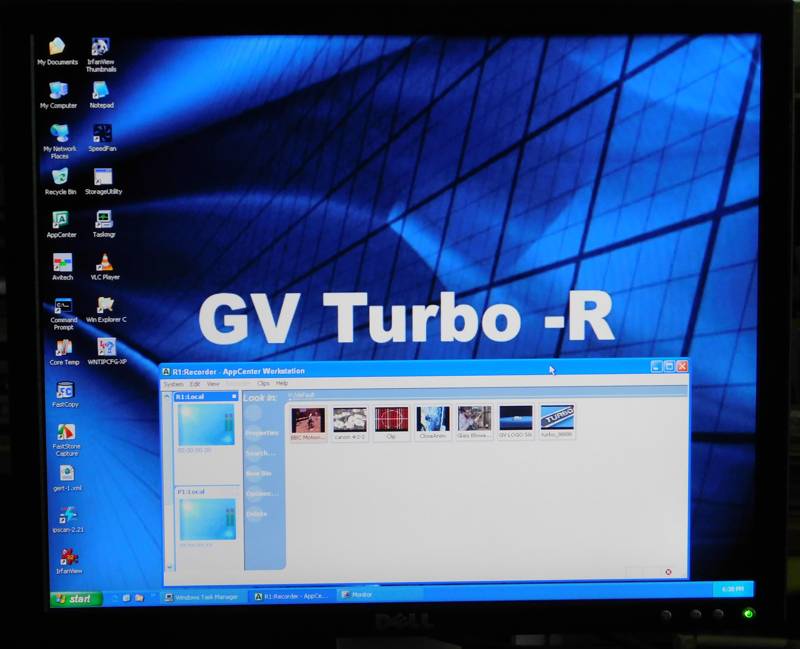The width and height of the screenshot is (800, 649).
Task: Launch the FastCopy desktop shortcut
Action: tap(65, 394)
